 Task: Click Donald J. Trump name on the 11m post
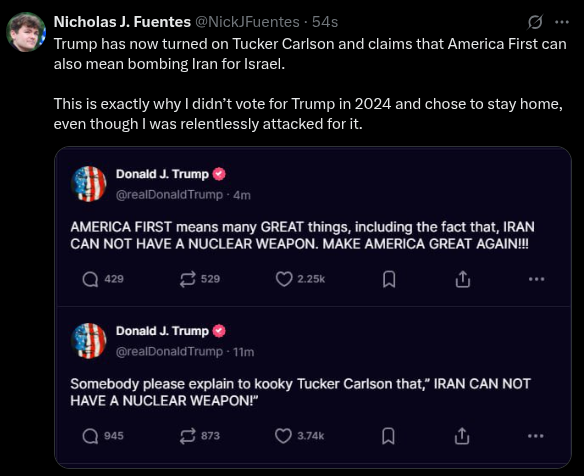[x=162, y=331]
